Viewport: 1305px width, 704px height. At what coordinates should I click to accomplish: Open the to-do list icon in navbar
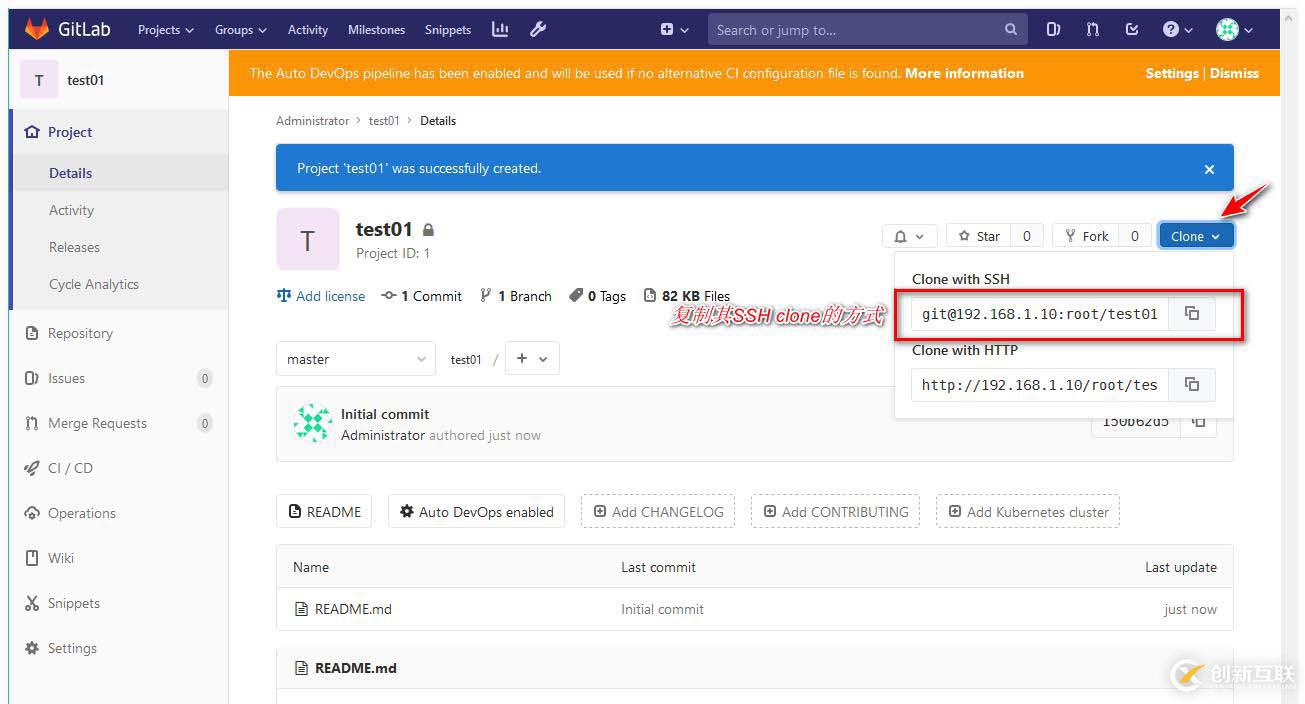point(1132,30)
